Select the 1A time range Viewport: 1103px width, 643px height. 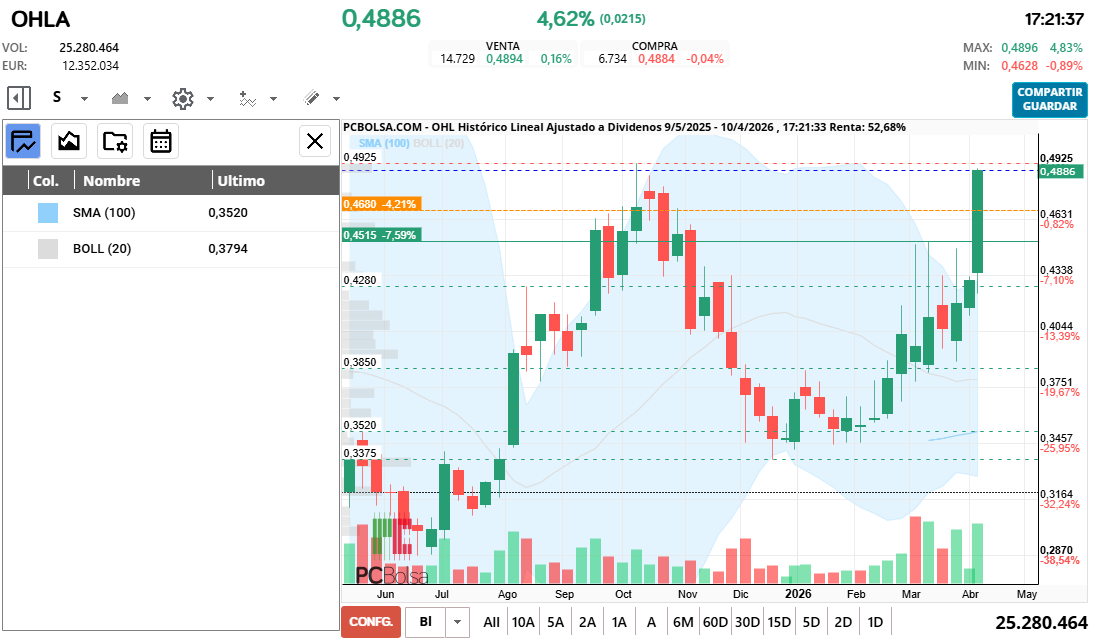[x=619, y=622]
